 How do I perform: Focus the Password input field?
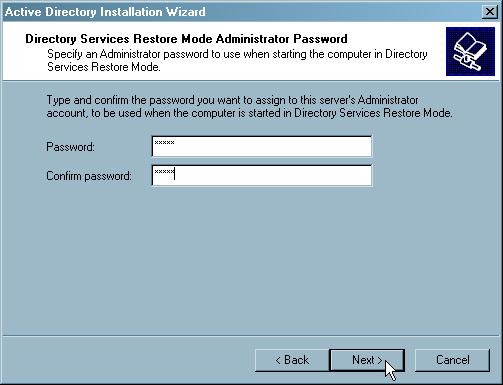pyautogui.click(x=262, y=146)
